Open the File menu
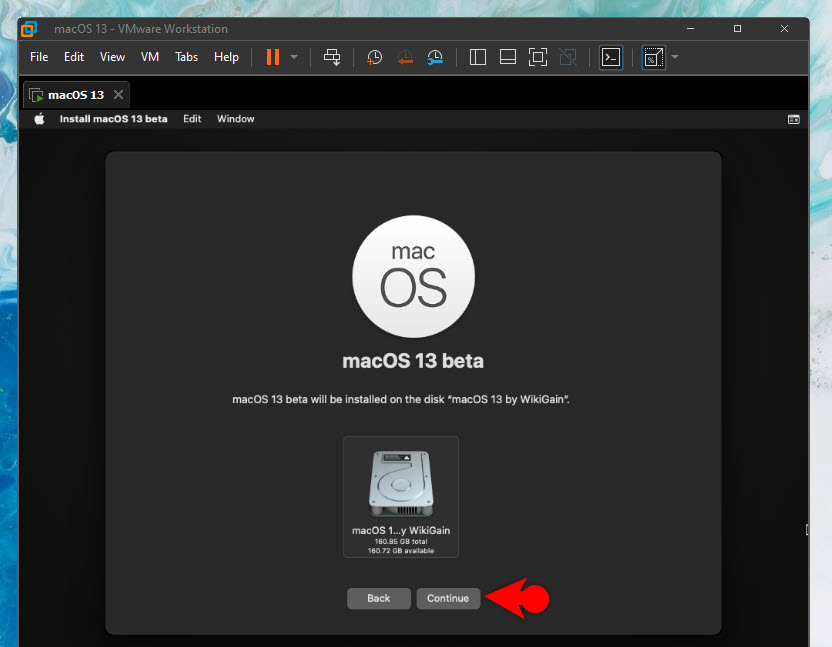Screen dimensions: 832x647 point(39,57)
